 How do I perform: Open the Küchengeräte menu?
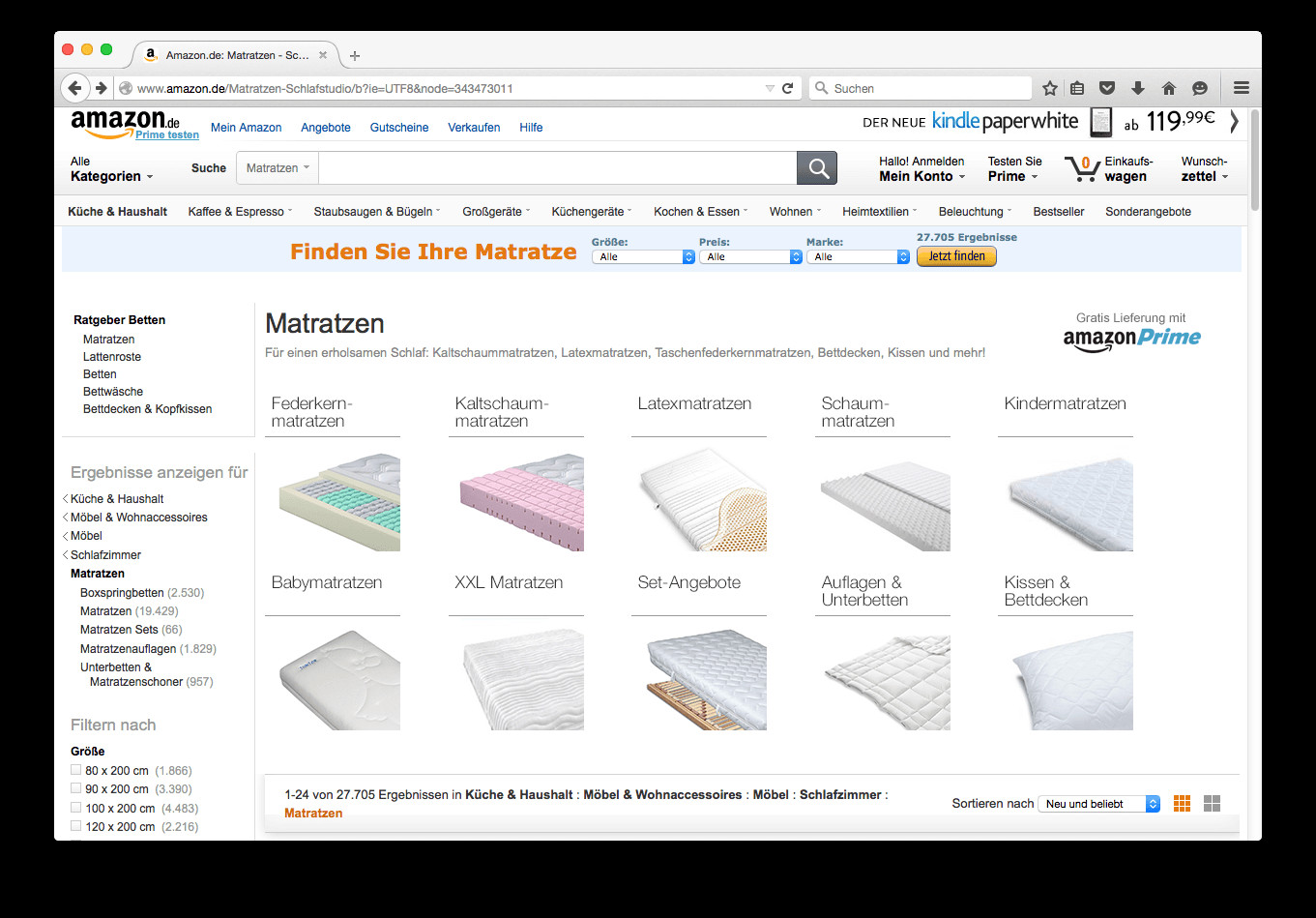click(592, 212)
